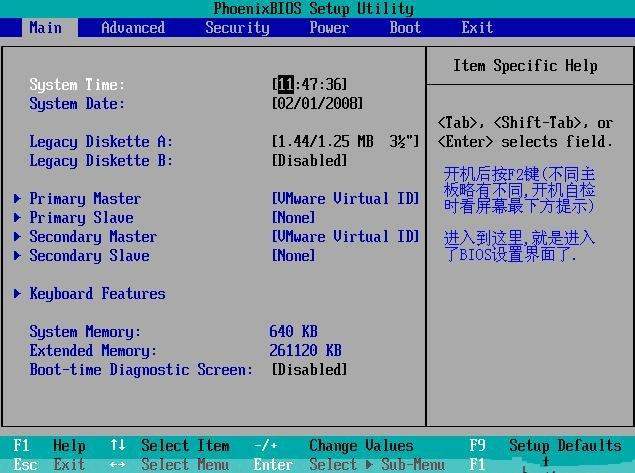Viewport: 635px width, 473px height.
Task: Toggle Boot-time Diagnostic Screen setting
Action: pyautogui.click(x=310, y=370)
